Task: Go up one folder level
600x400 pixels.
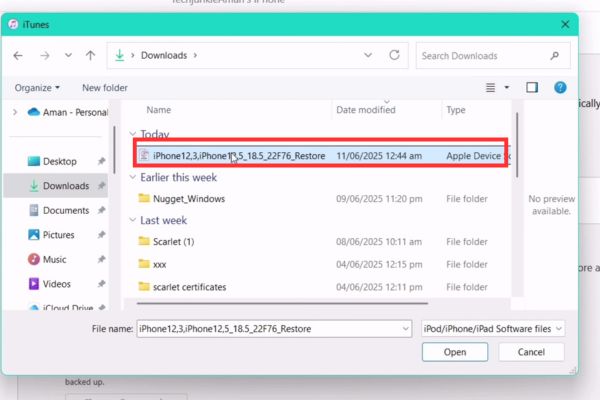Action: click(91, 56)
